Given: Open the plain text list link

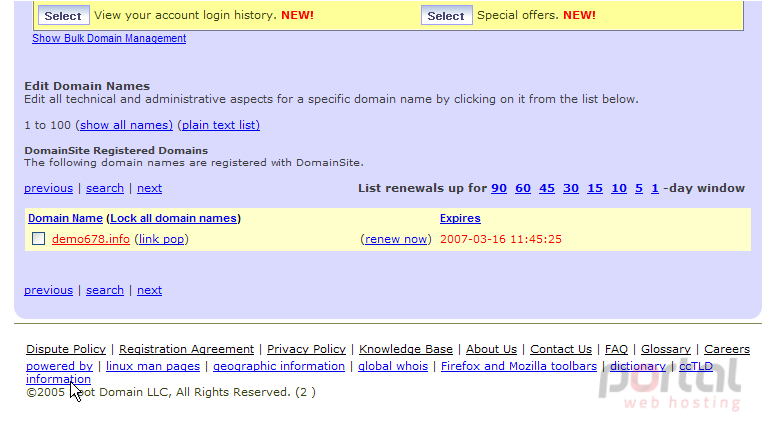Looking at the screenshot, I should coord(220,125).
